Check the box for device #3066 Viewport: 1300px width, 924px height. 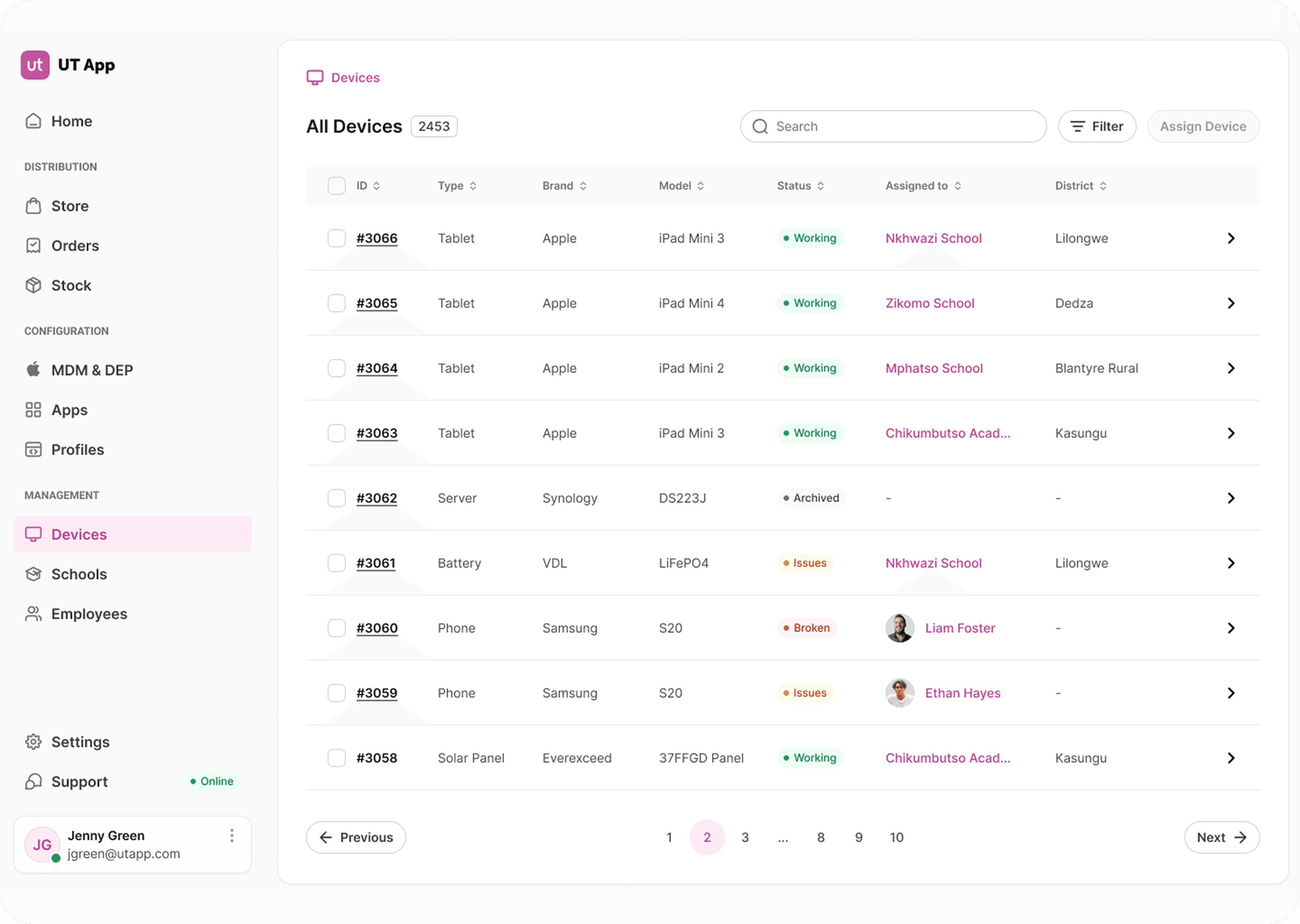tap(336, 238)
